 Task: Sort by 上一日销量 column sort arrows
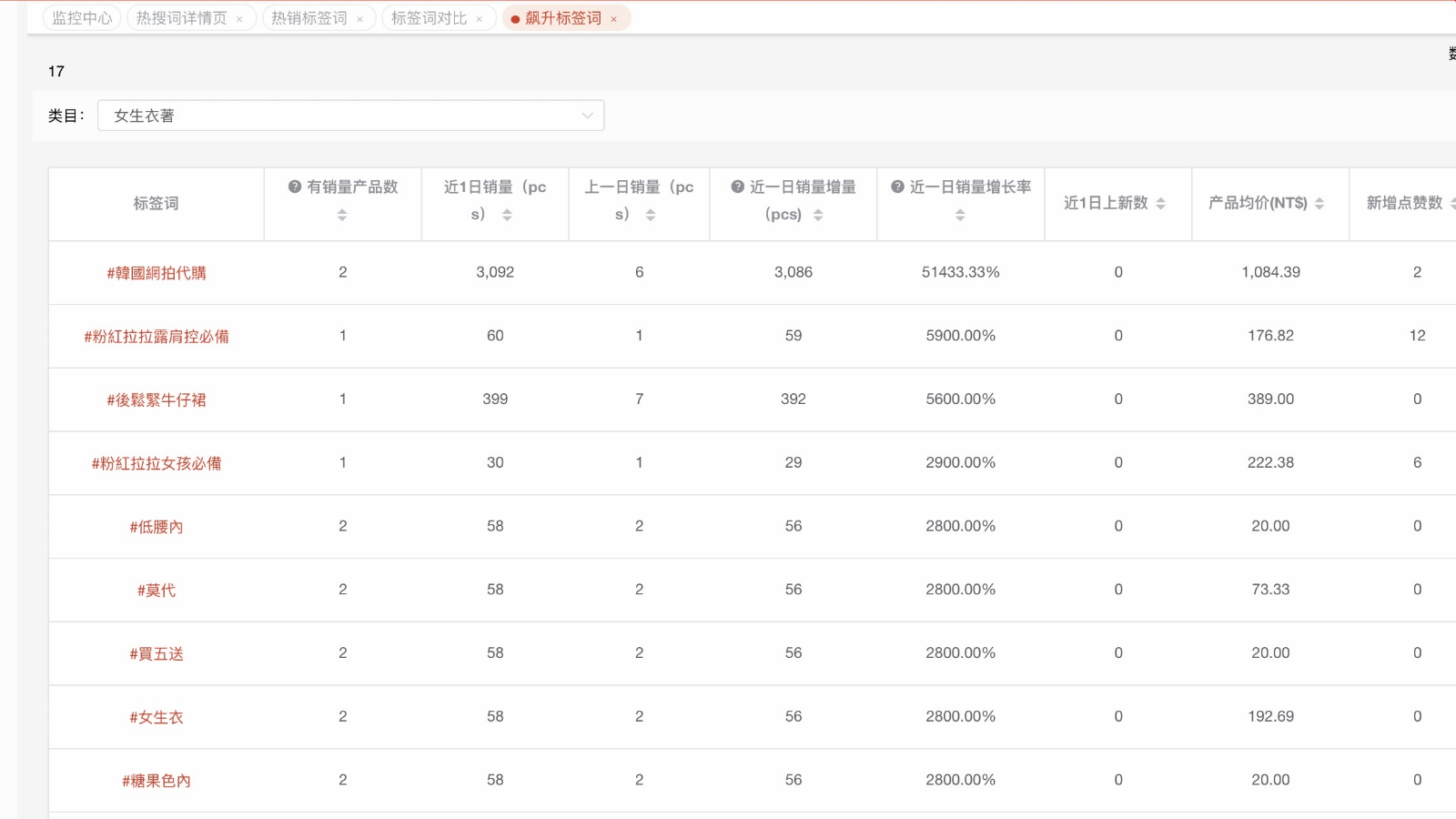pos(651,215)
